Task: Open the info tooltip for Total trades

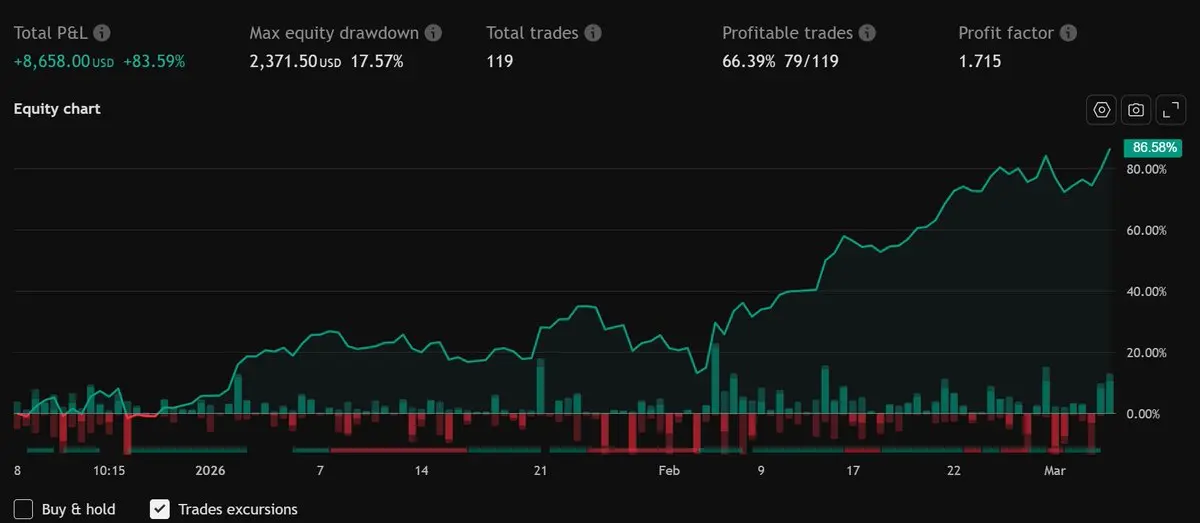Action: 593,33
